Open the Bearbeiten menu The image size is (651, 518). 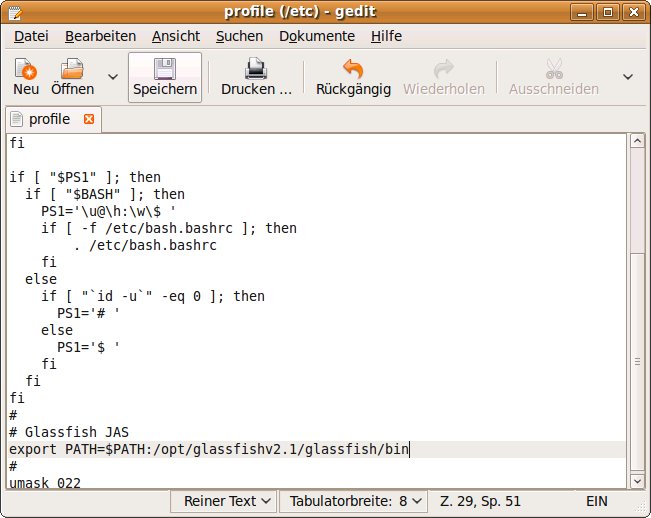click(100, 36)
